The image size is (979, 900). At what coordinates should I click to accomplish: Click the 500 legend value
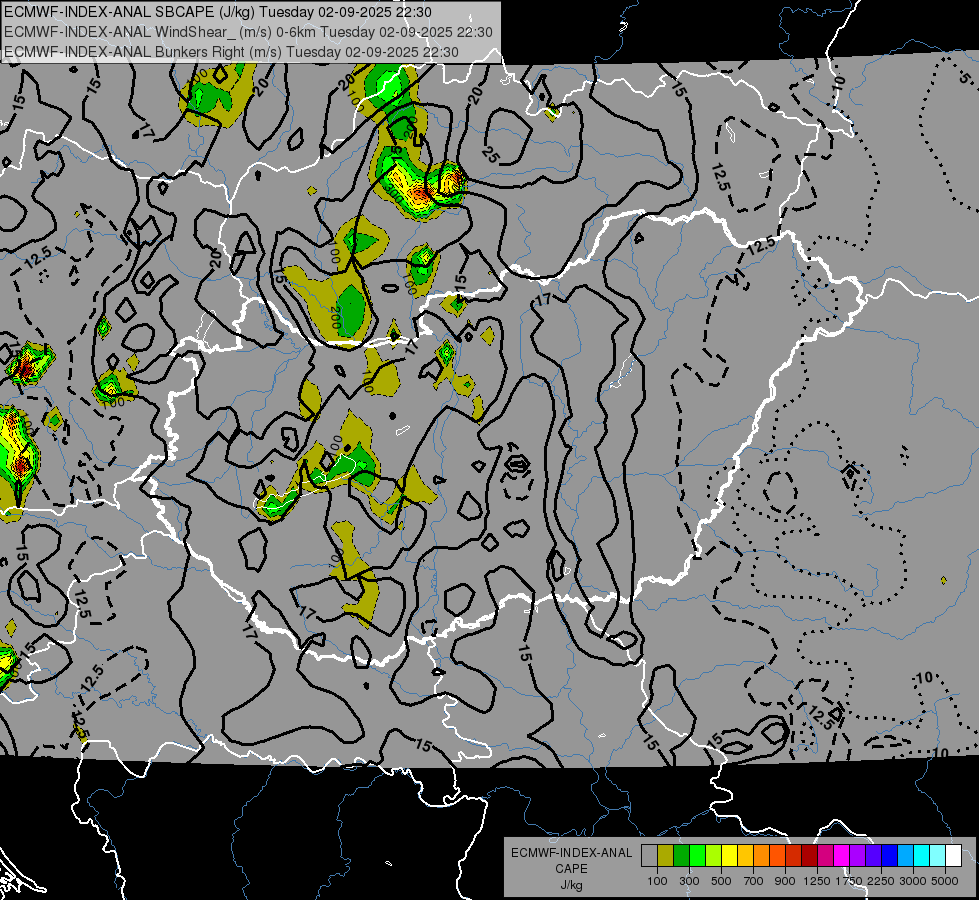pyautogui.click(x=721, y=881)
